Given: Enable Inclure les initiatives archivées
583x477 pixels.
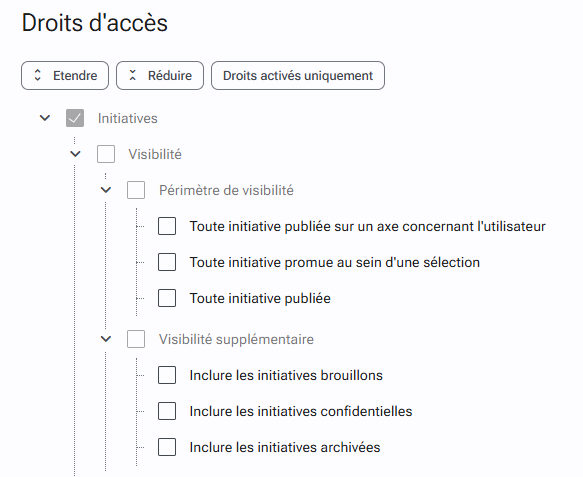Looking at the screenshot, I should pos(167,447).
